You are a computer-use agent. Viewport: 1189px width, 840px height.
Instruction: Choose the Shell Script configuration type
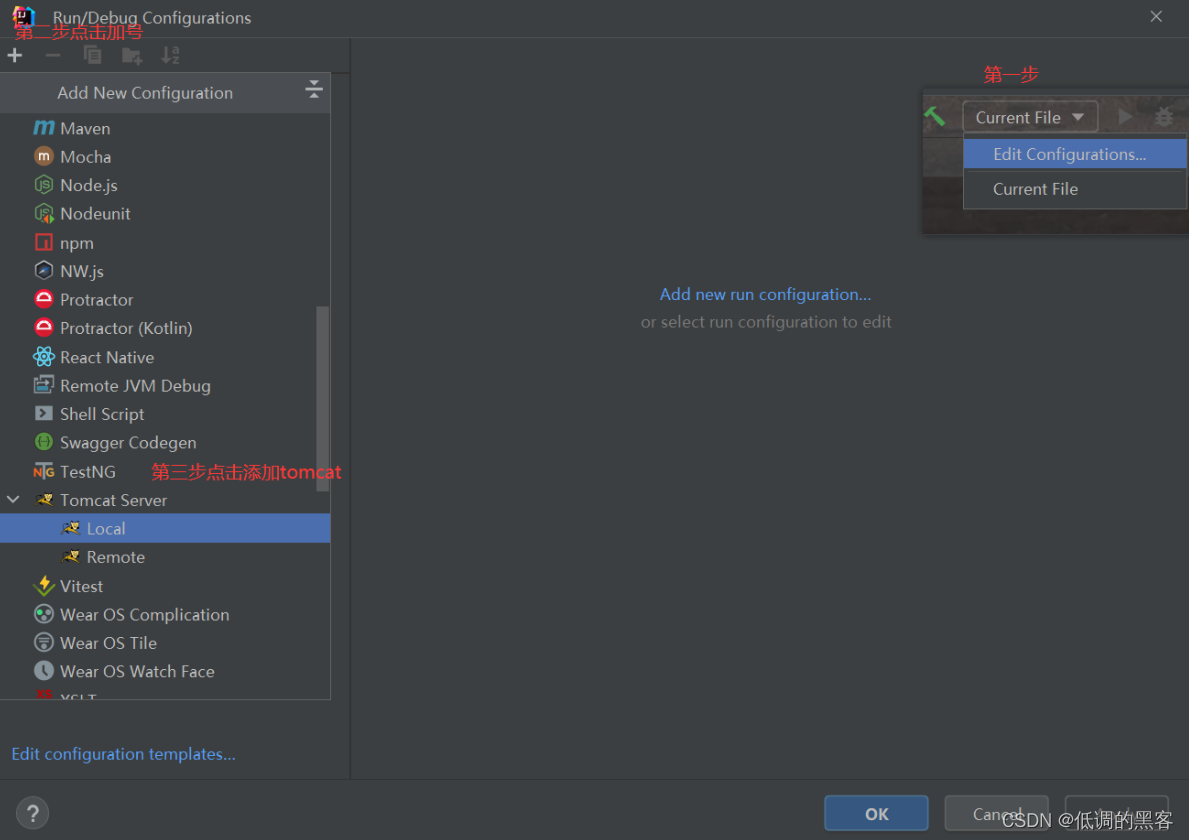point(165,414)
